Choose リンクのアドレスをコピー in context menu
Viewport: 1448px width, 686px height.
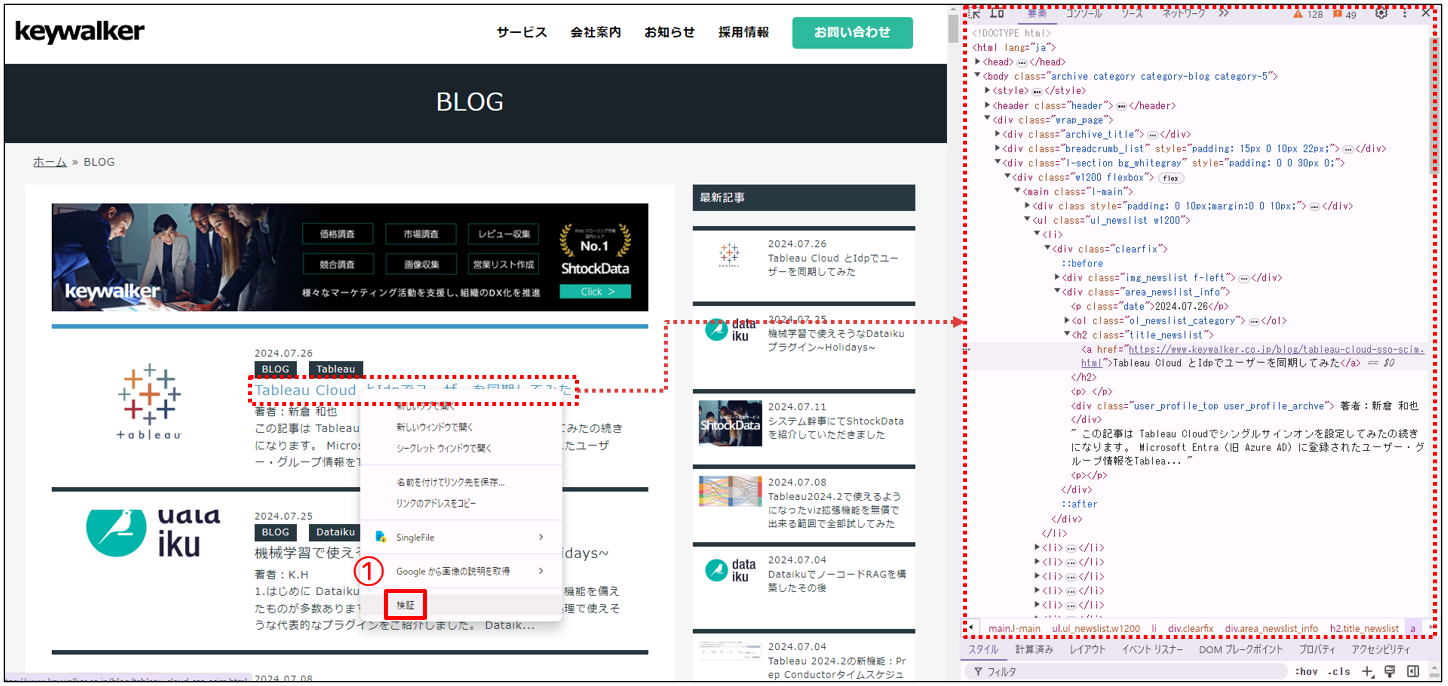pyautogui.click(x=436, y=503)
